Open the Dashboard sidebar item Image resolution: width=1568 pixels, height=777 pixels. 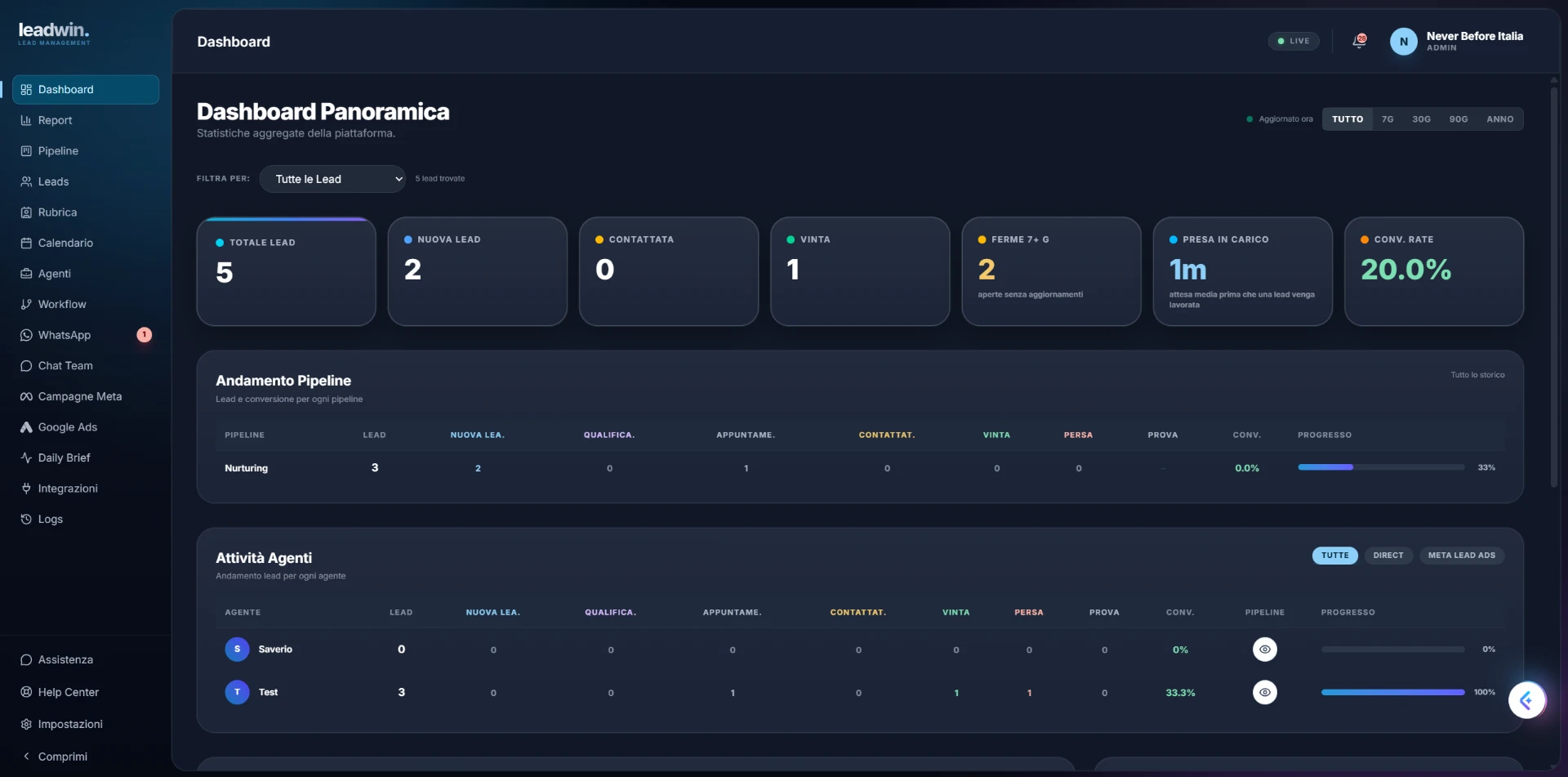click(x=86, y=90)
